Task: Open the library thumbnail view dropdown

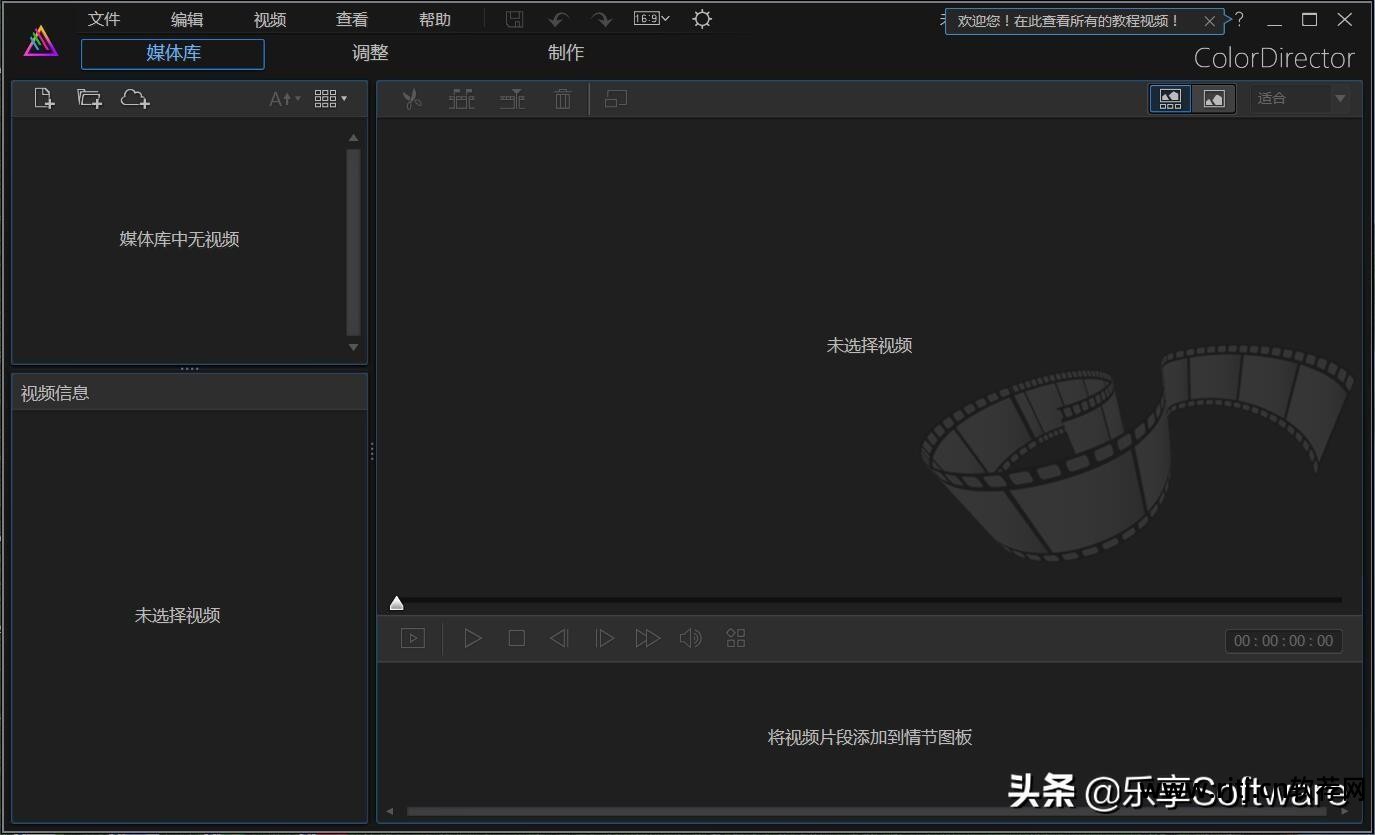Action: click(x=331, y=98)
